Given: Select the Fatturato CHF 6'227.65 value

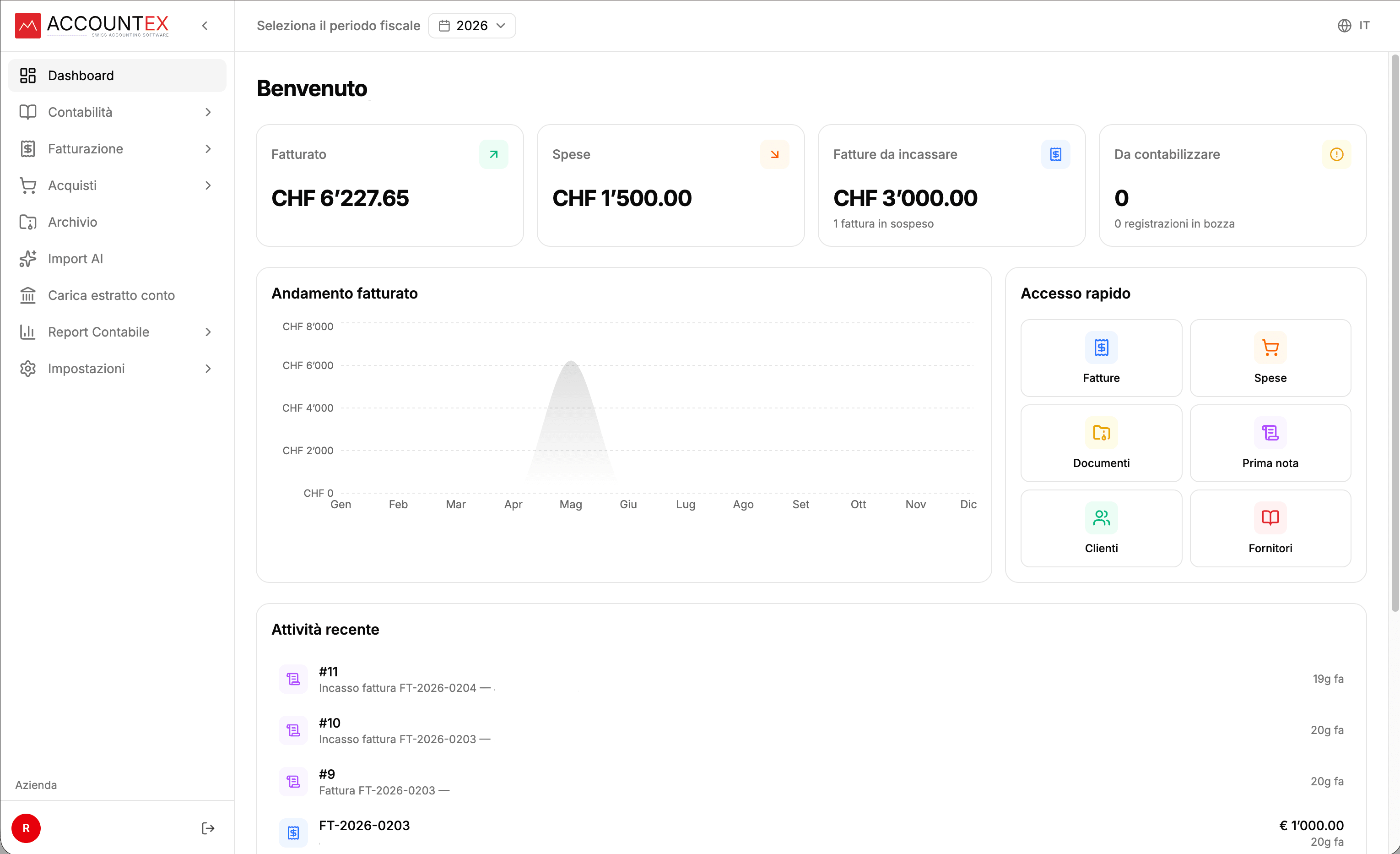Looking at the screenshot, I should (340, 198).
